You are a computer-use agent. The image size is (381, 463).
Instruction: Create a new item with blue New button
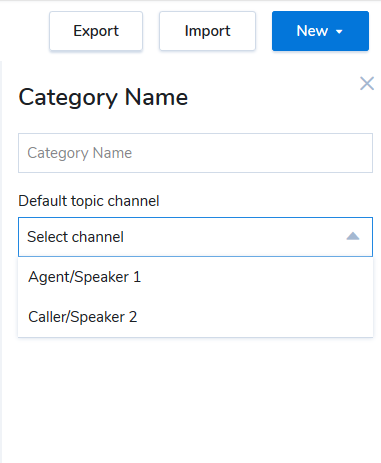320,31
